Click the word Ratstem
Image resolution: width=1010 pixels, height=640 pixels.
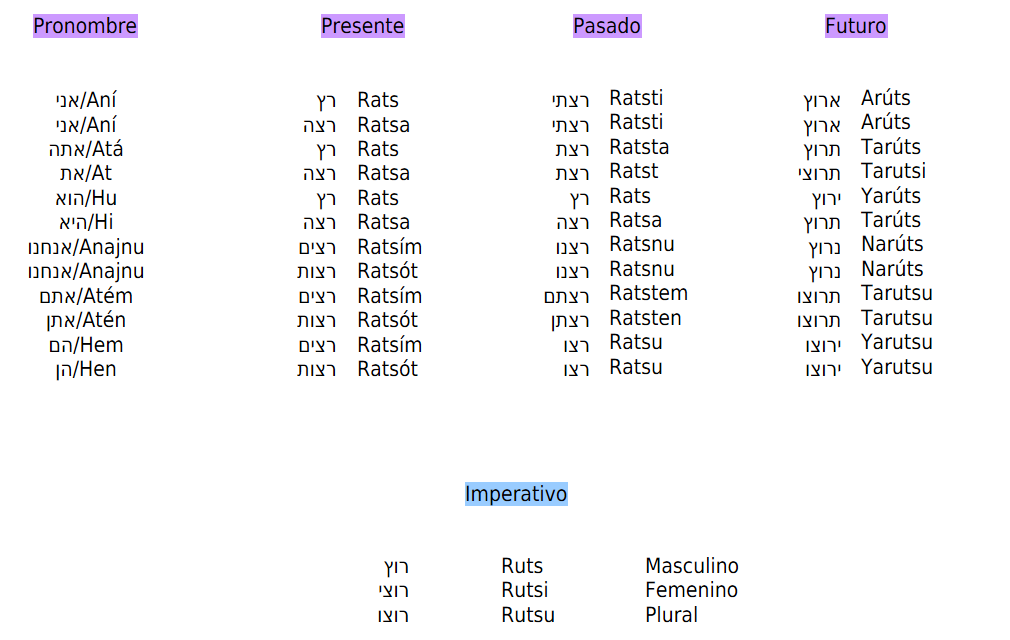coord(649,294)
